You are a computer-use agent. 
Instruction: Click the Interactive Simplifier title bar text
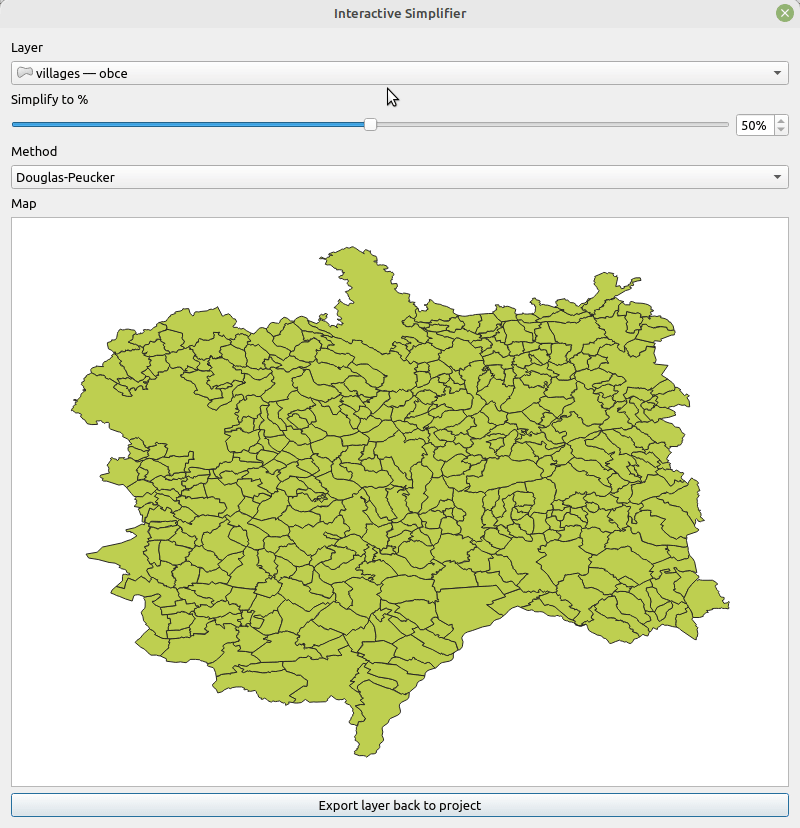point(400,13)
